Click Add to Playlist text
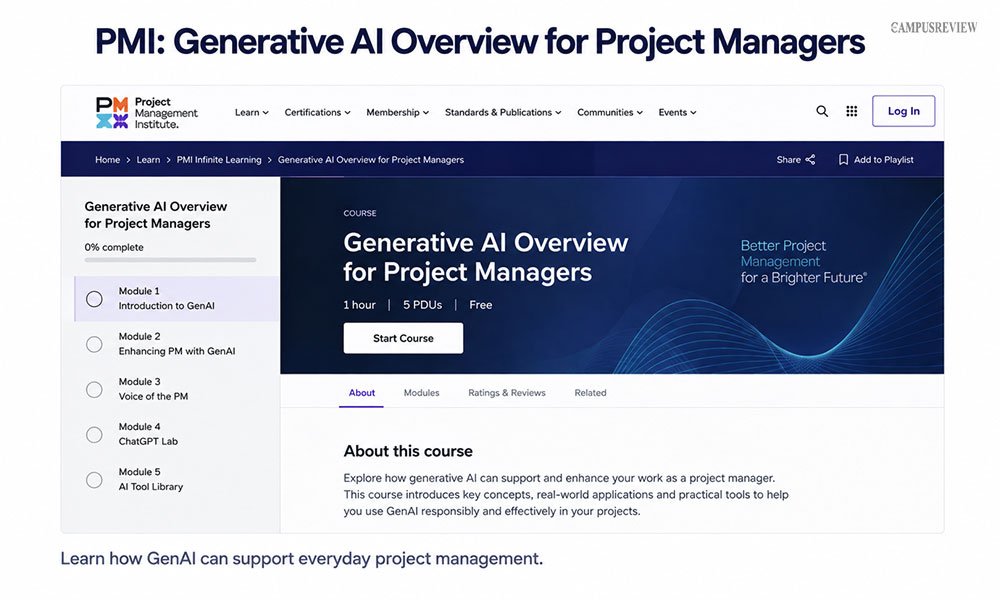Screen dimensions: 1000x600 click(x=884, y=159)
